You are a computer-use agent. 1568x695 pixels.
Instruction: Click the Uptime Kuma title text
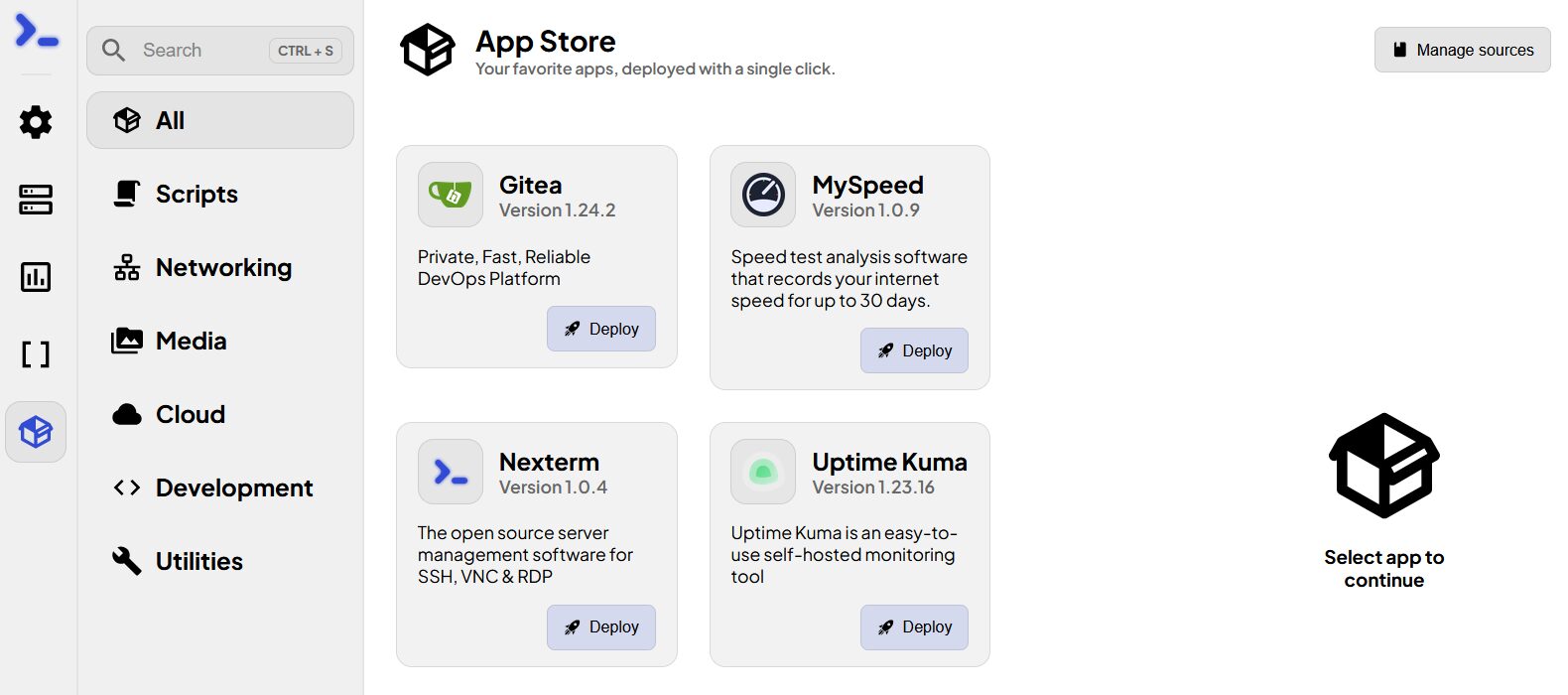889,462
